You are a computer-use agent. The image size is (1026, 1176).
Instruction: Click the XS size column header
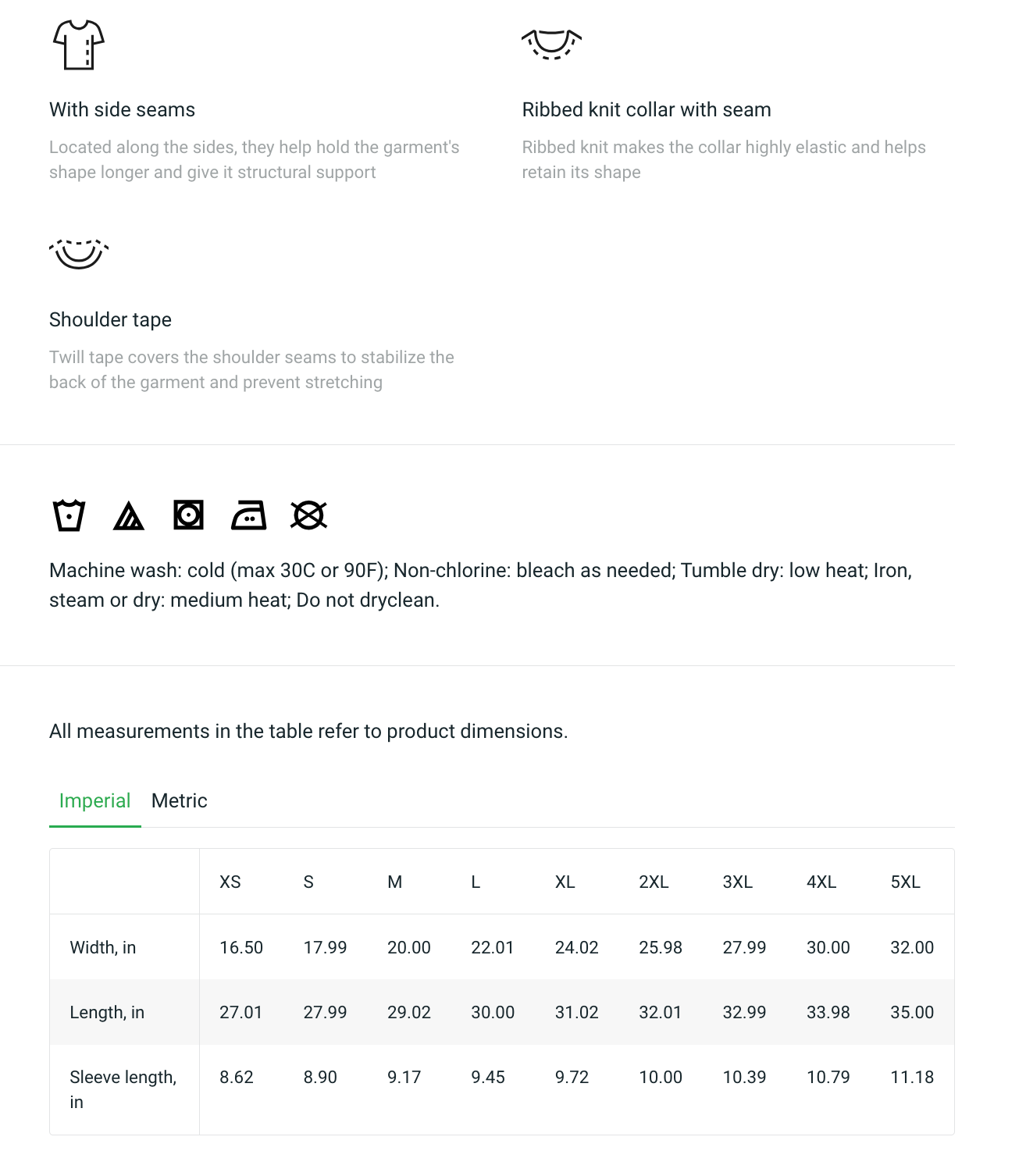(230, 882)
